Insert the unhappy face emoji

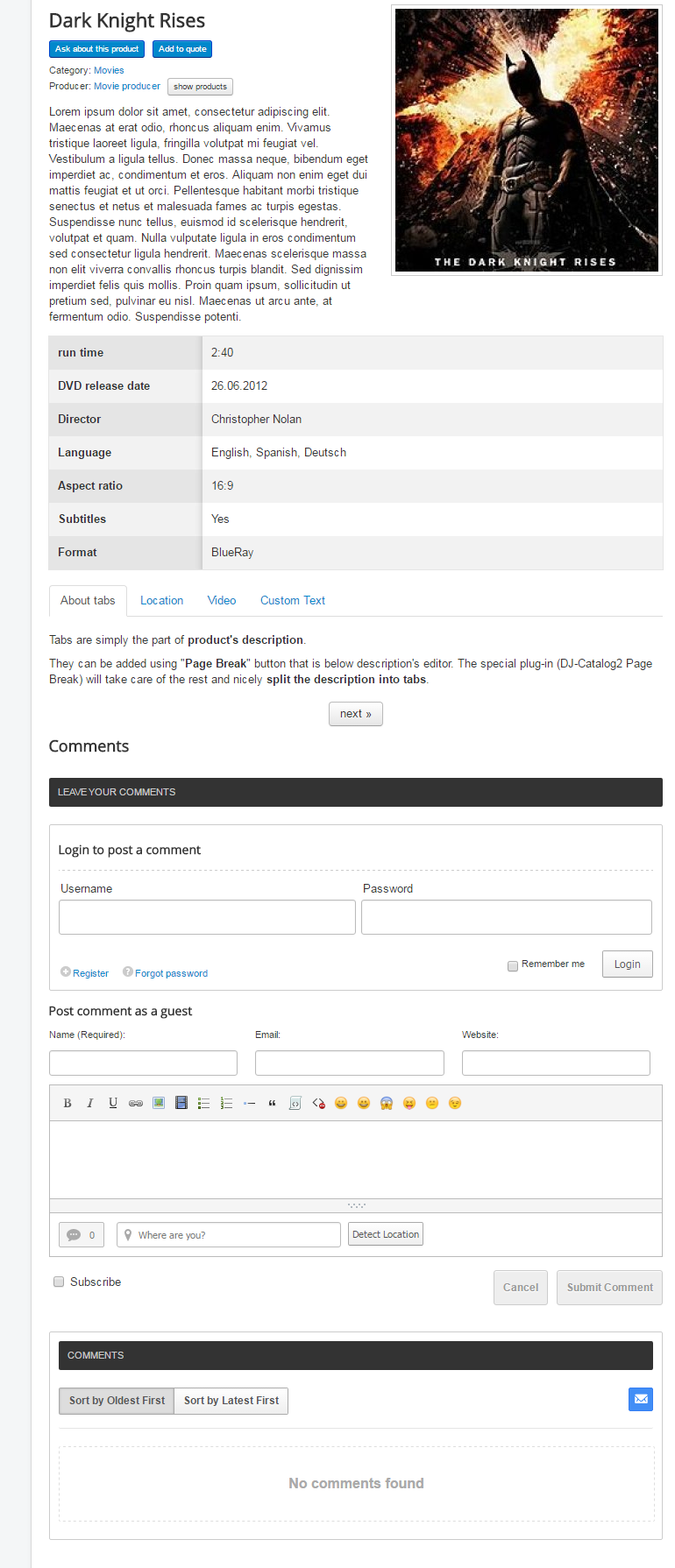tap(432, 1103)
